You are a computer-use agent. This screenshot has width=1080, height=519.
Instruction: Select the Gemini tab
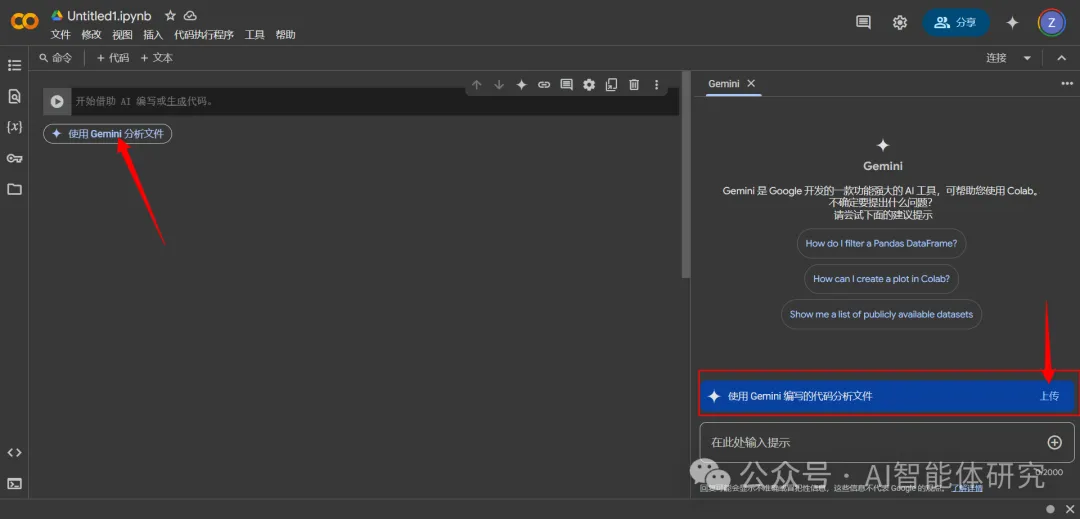[723, 83]
